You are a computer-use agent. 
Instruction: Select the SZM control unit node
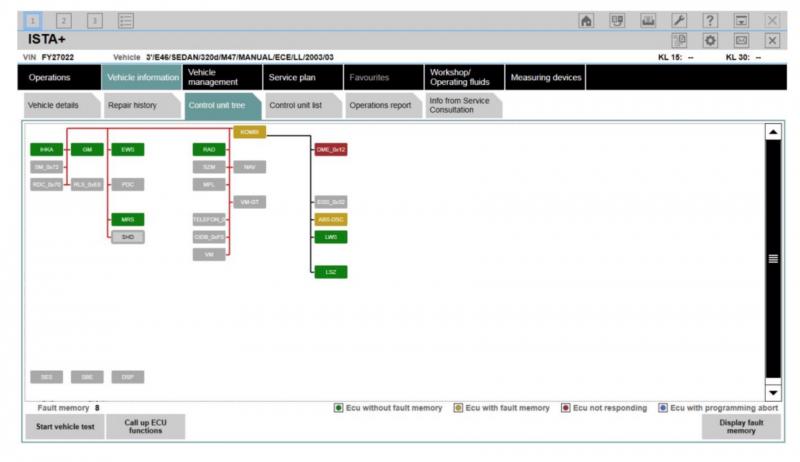[x=209, y=167]
